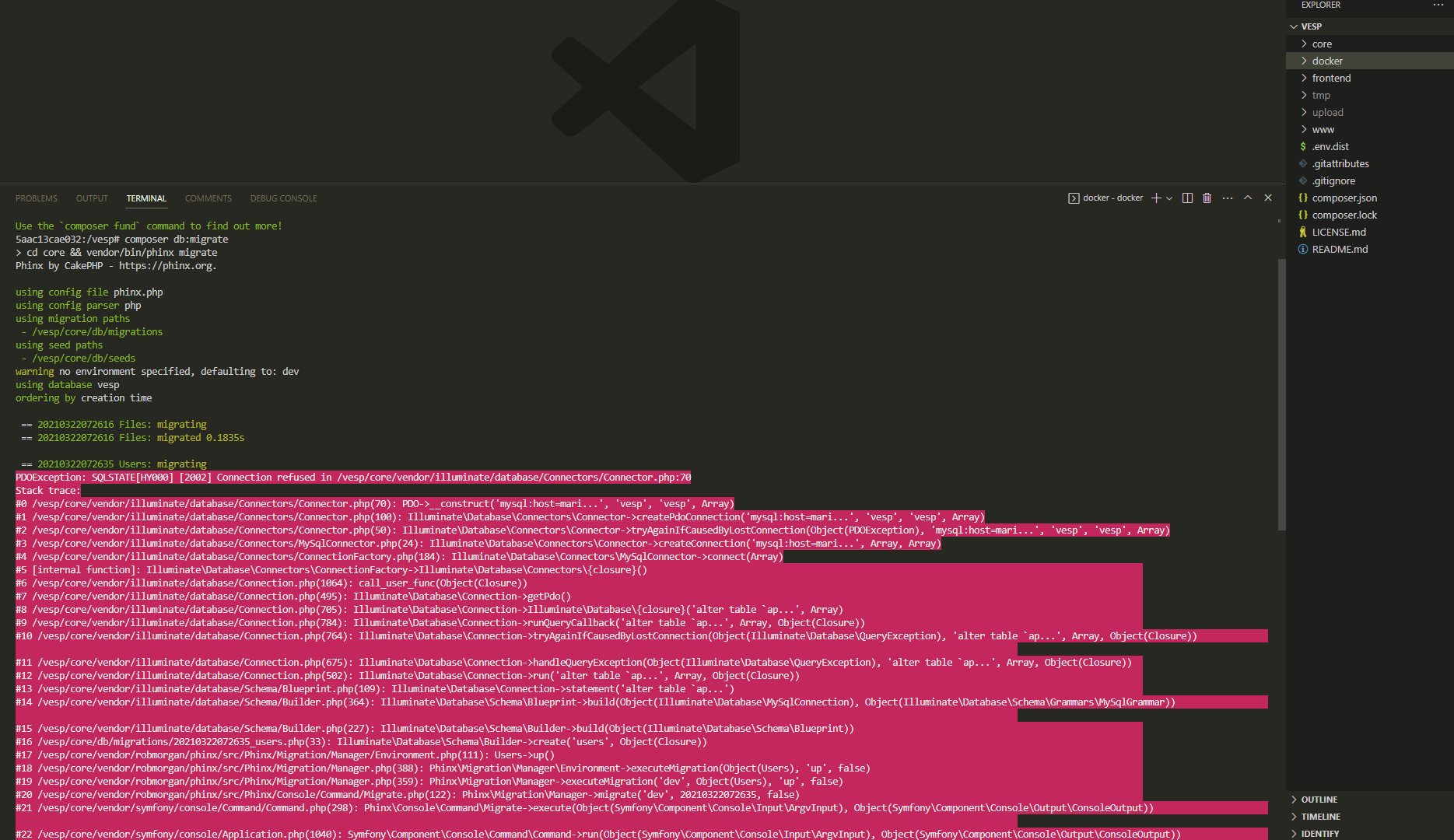Open launch profile dropdown next to plus
The image size is (1454, 840).
1169,198
